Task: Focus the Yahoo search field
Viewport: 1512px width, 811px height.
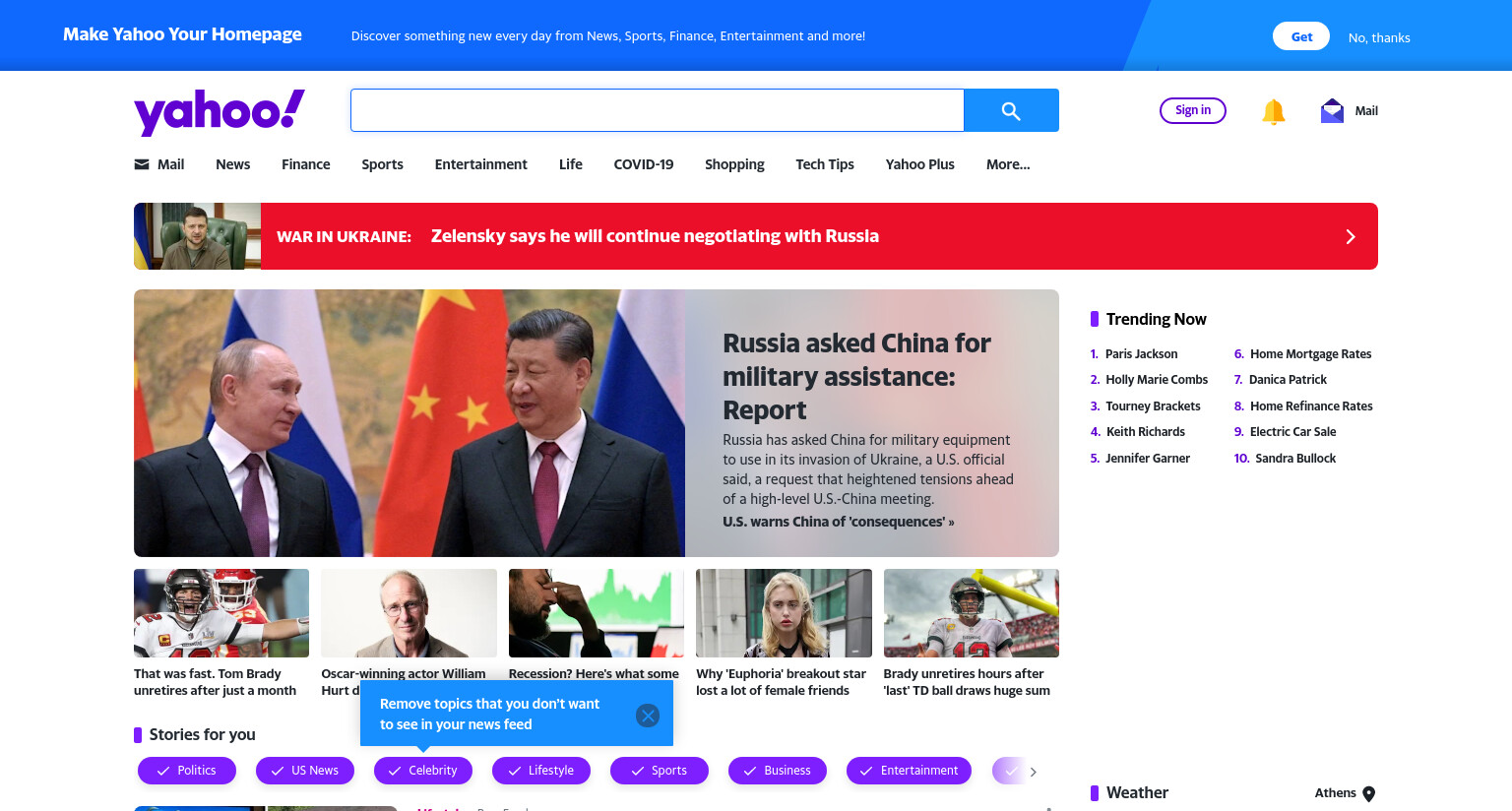Action: (658, 110)
